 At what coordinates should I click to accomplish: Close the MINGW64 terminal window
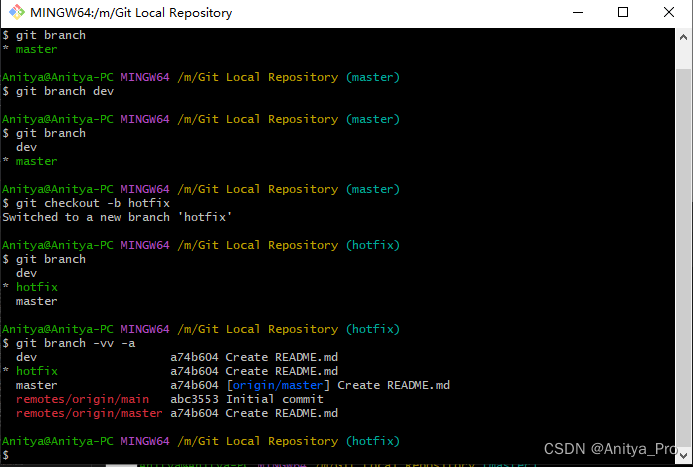(669, 12)
